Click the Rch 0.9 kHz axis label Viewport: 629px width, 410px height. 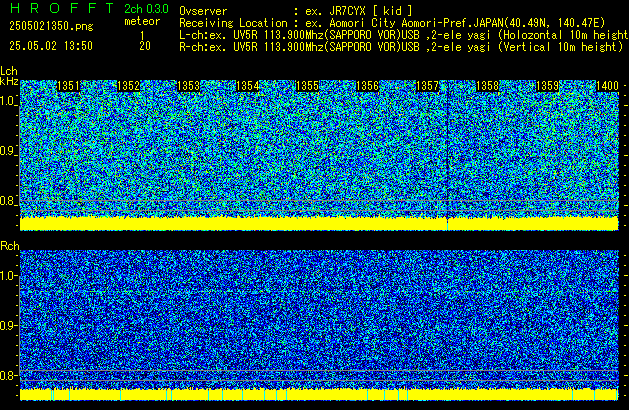(8, 325)
